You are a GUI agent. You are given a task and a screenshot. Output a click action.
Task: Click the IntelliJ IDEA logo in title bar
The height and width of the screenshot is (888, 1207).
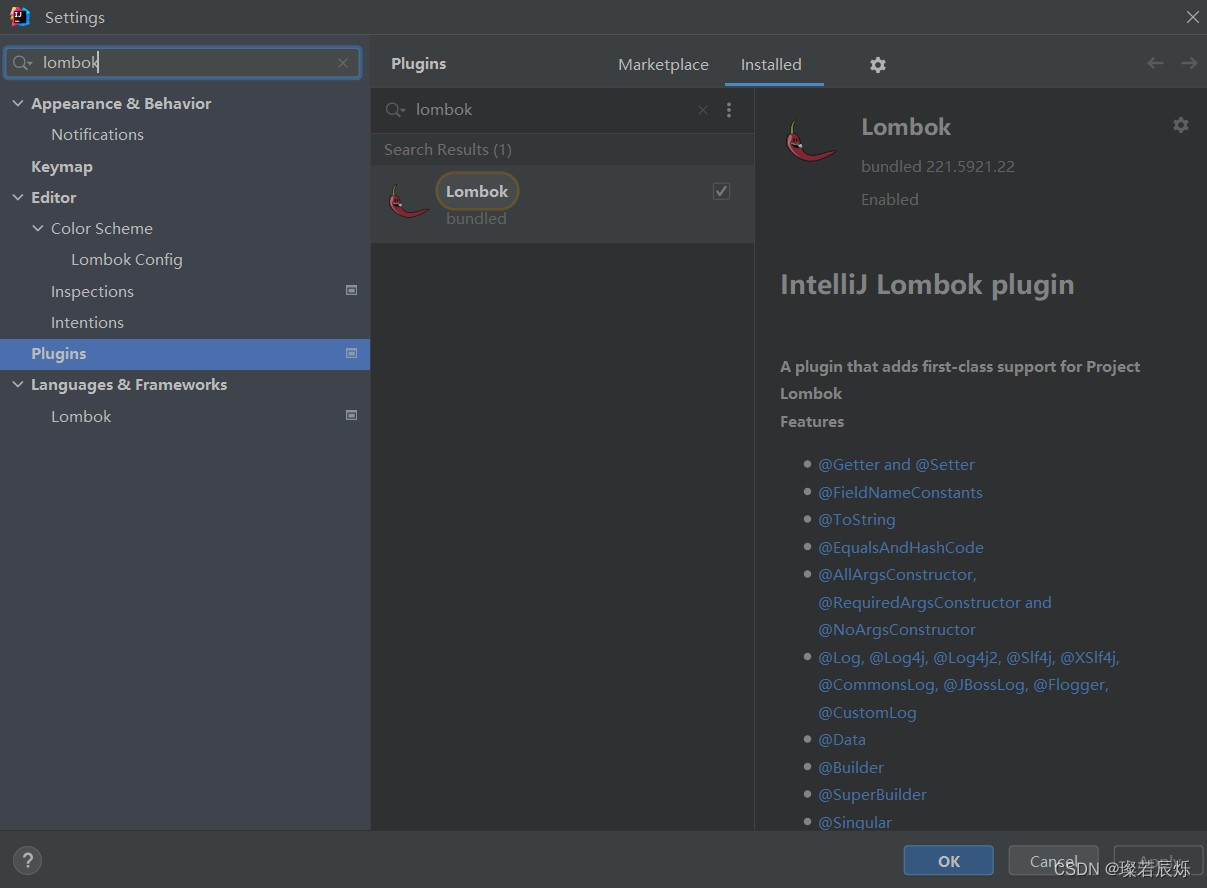tap(20, 17)
